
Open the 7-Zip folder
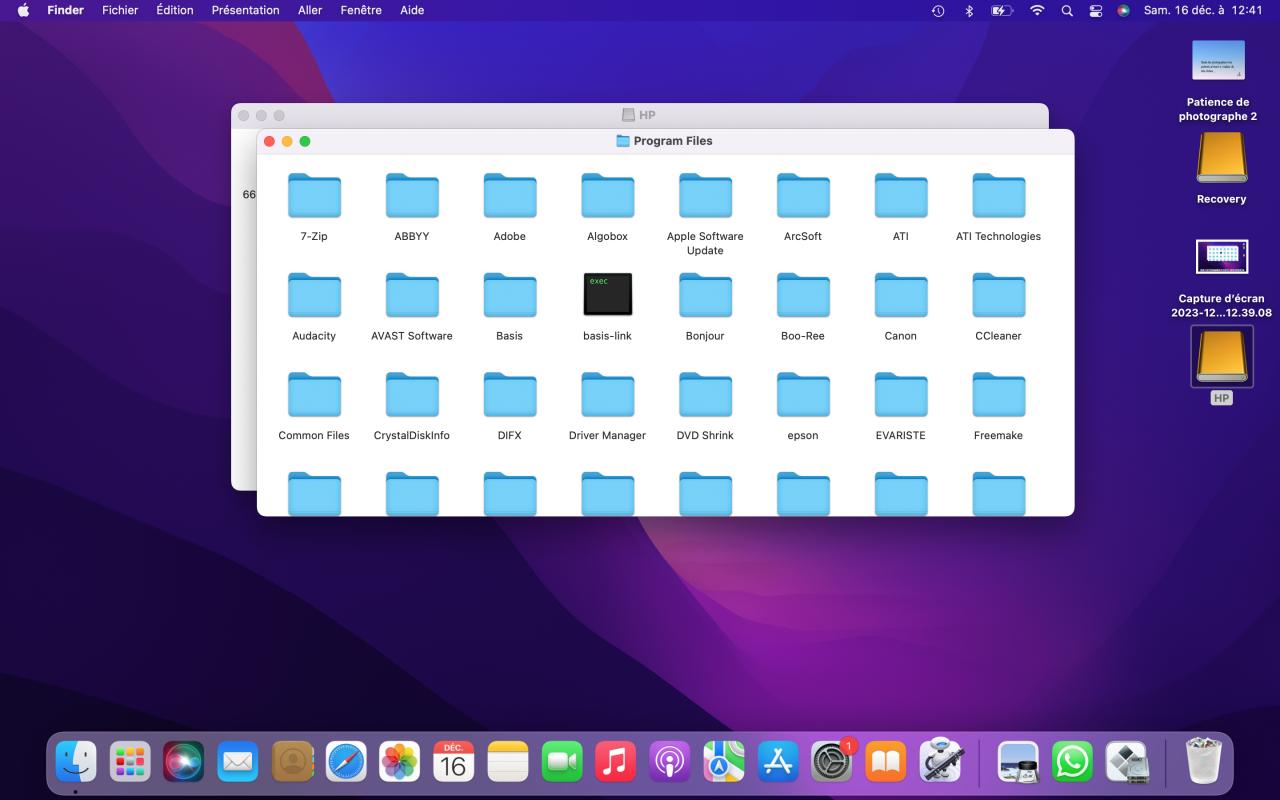tap(314, 196)
